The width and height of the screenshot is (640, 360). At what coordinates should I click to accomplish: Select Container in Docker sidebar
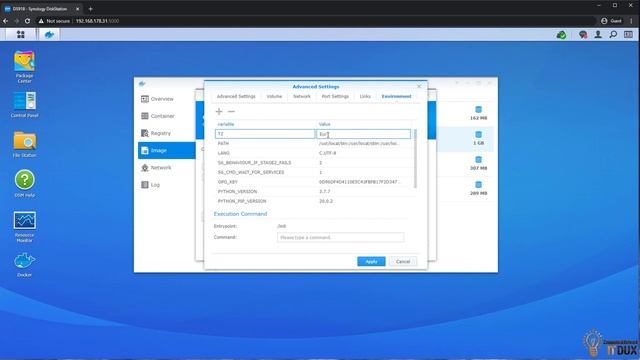[x=167, y=116]
